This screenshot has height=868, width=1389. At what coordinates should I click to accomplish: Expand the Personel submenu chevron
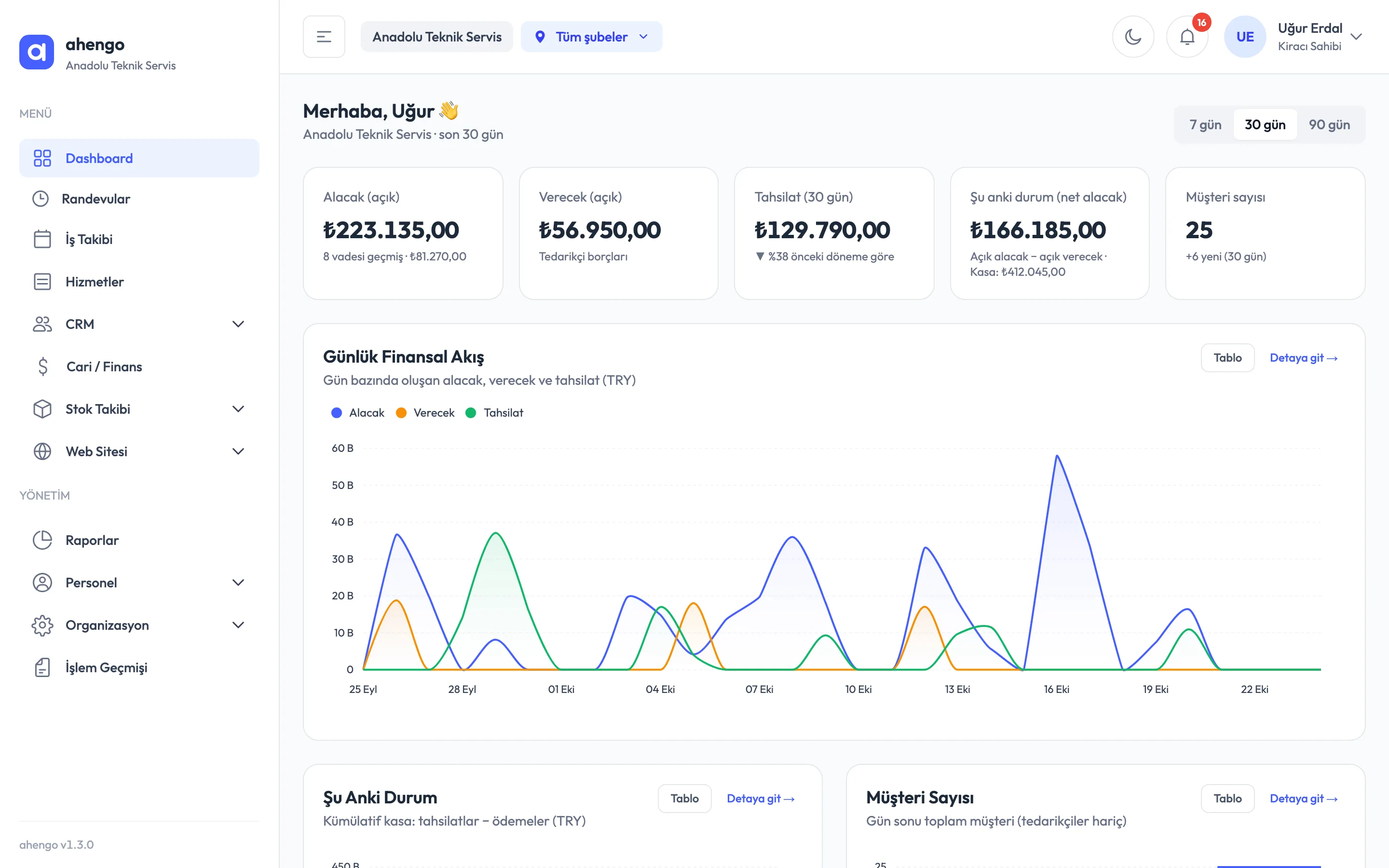tap(238, 582)
